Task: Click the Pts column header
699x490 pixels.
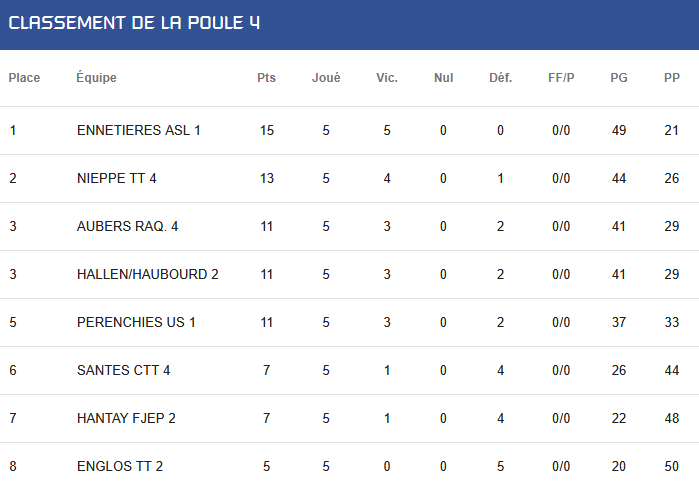Action: point(267,78)
